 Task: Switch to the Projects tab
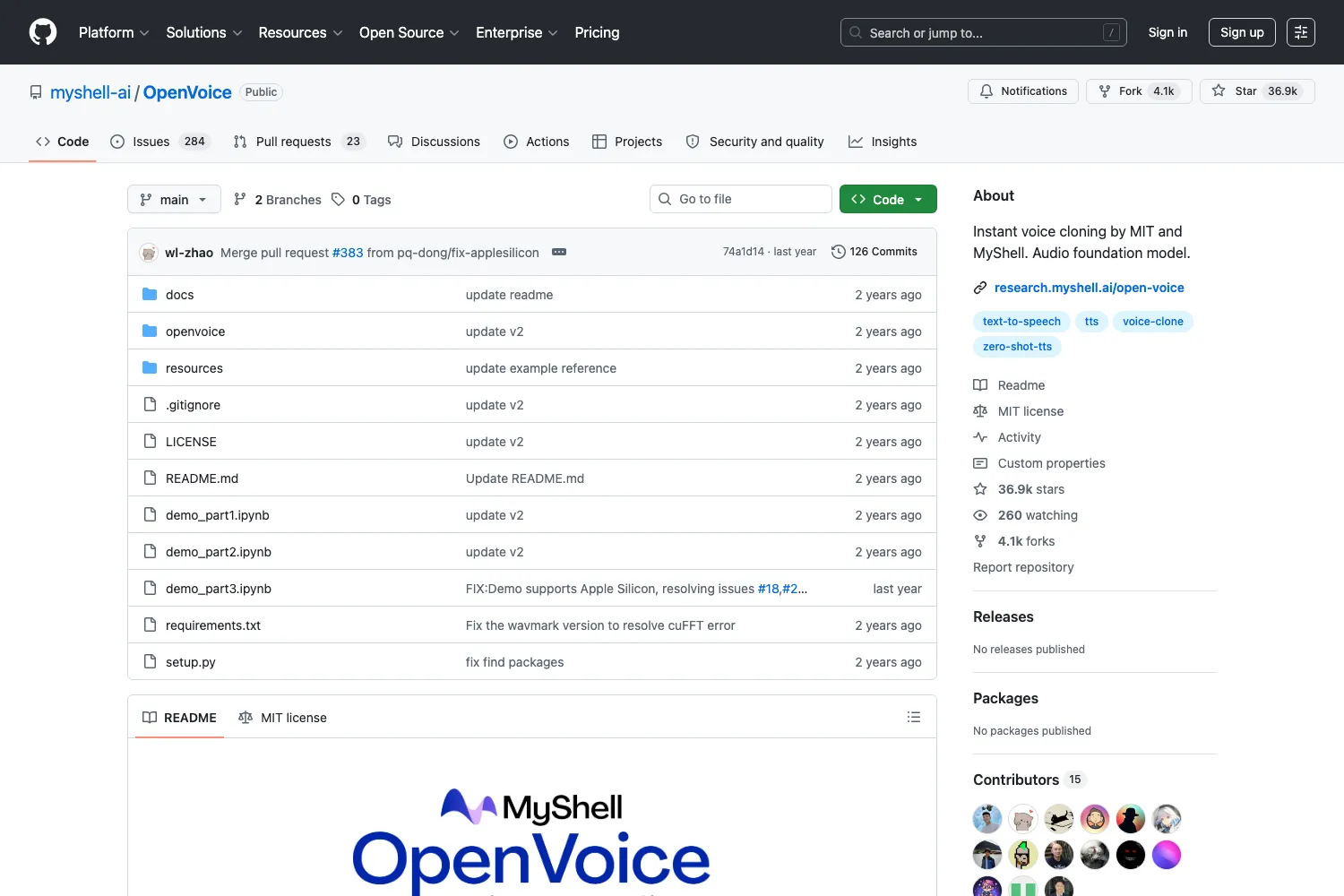click(627, 142)
